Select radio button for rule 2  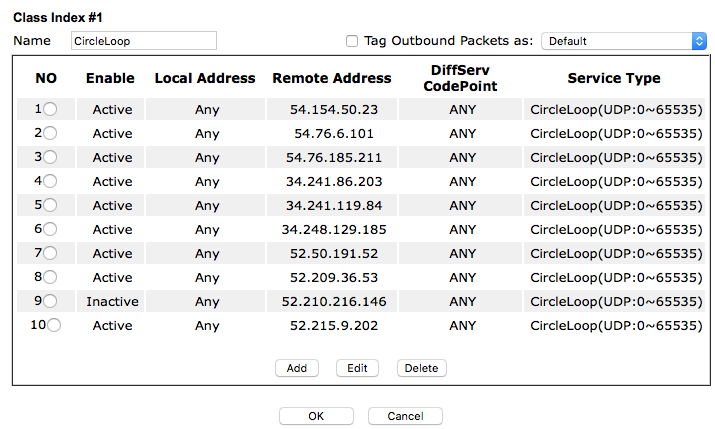point(50,133)
